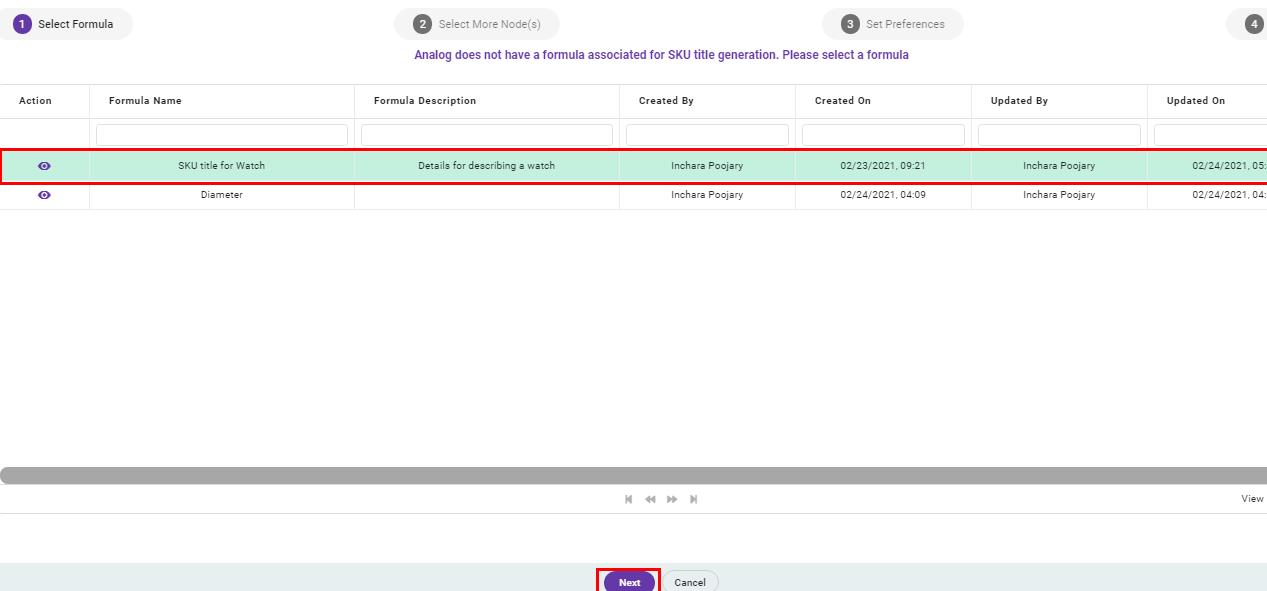Sort by Updated On column header
This screenshot has height=591, width=1267.
point(1195,101)
